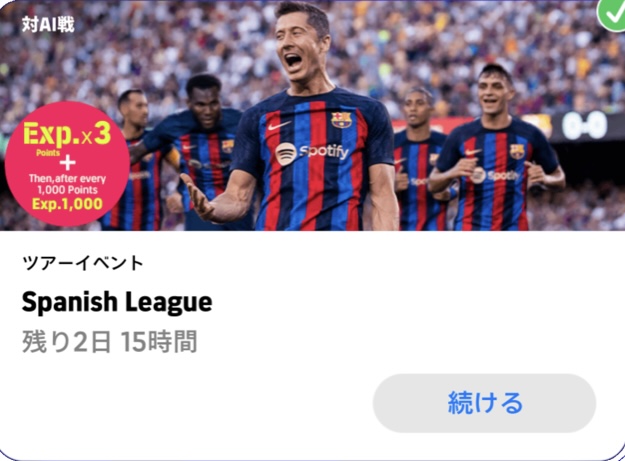Click the Spotify logo on right player's jersey
Screen dimensions: 625x461
(x=495, y=175)
